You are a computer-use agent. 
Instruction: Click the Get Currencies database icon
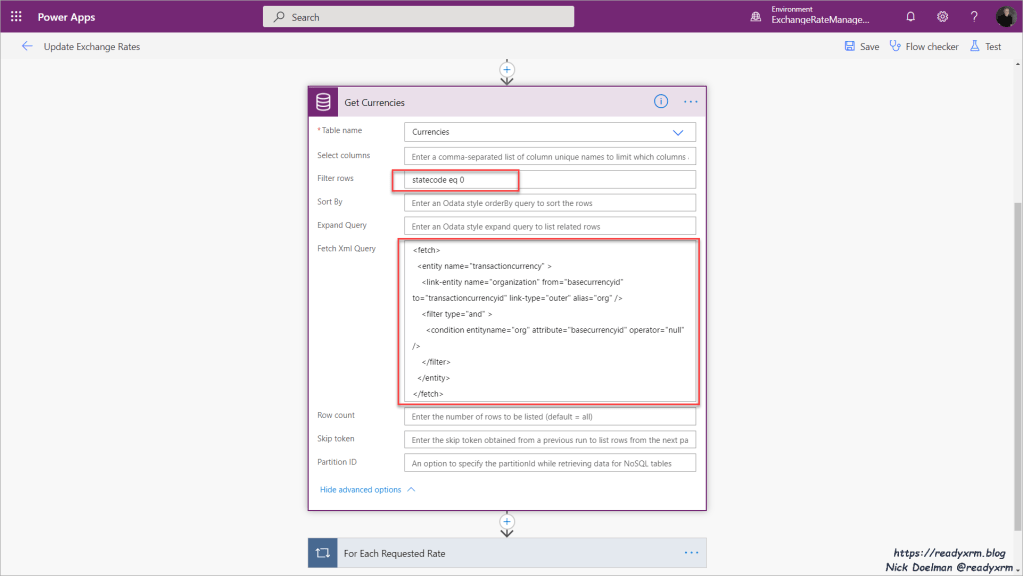[x=323, y=102]
